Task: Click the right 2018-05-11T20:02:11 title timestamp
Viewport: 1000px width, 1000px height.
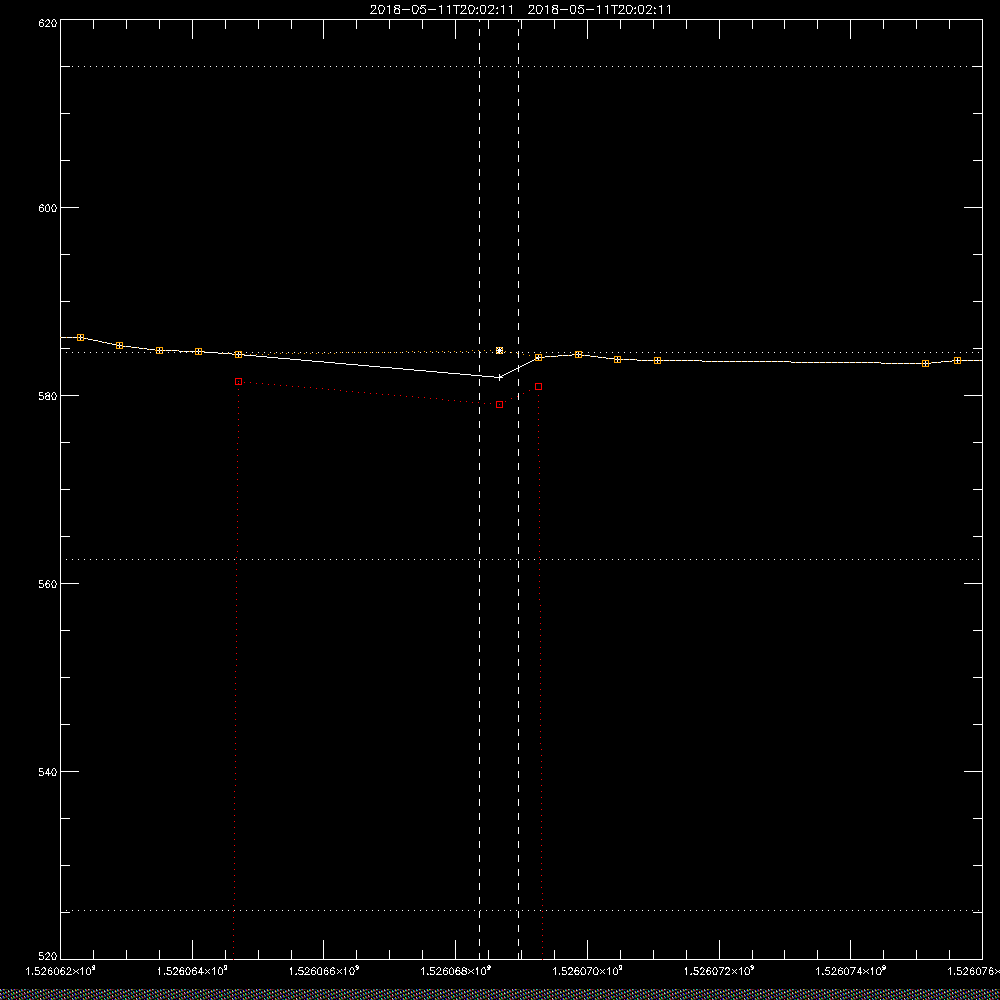Action: 599,10
